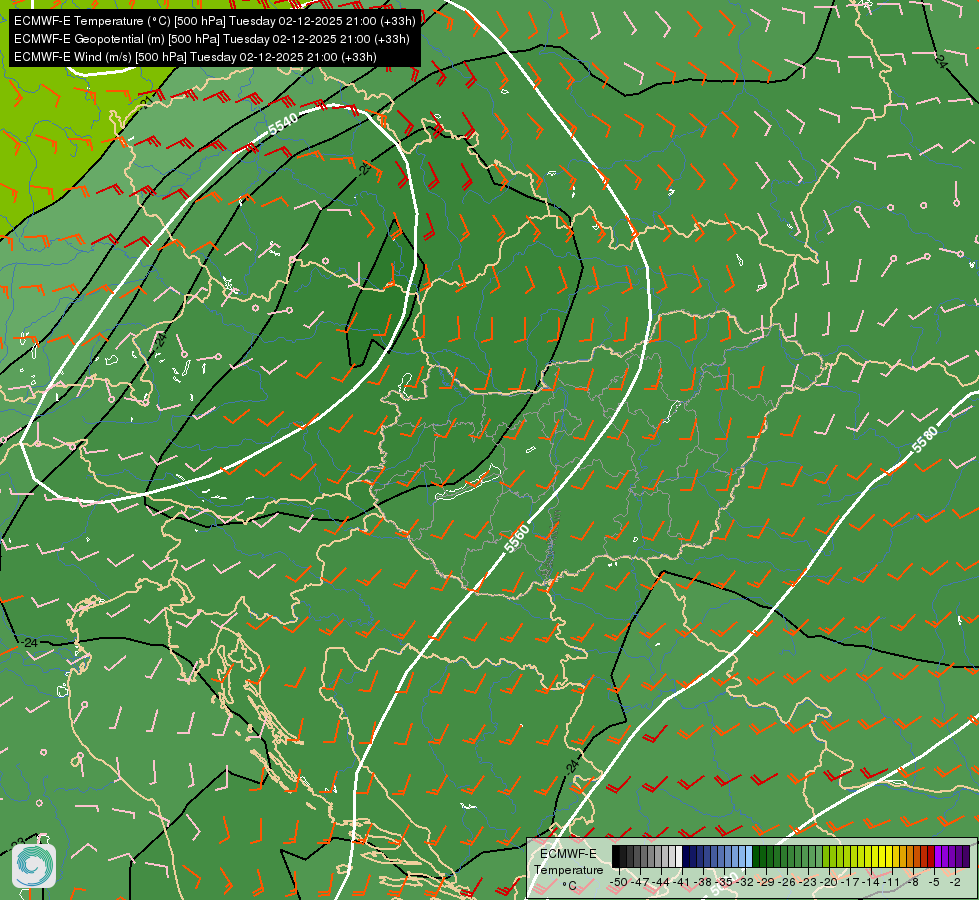Click the -17 value on the legend scale
Image resolution: width=979 pixels, height=900 pixels.
(850, 882)
